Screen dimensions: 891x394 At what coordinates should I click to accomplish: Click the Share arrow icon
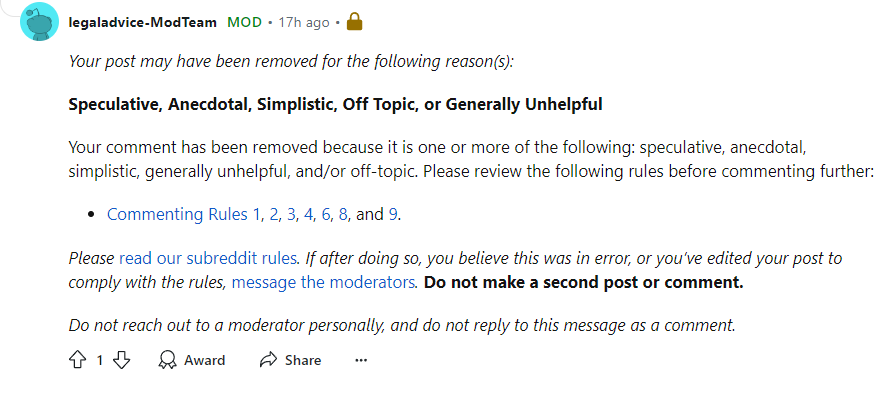[x=268, y=360]
